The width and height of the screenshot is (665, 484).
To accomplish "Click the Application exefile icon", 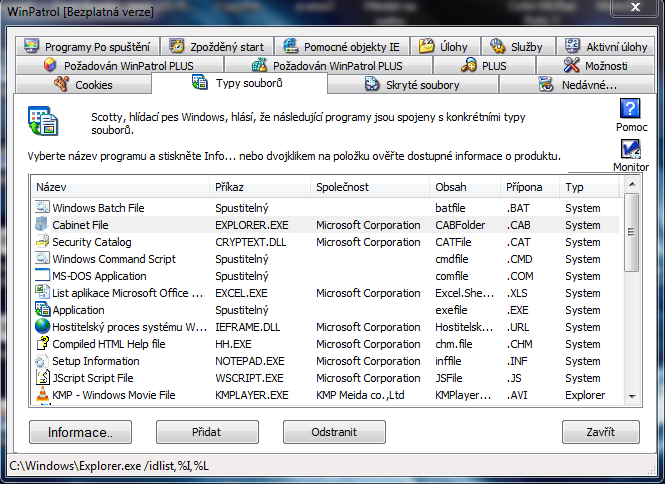I will (42, 310).
